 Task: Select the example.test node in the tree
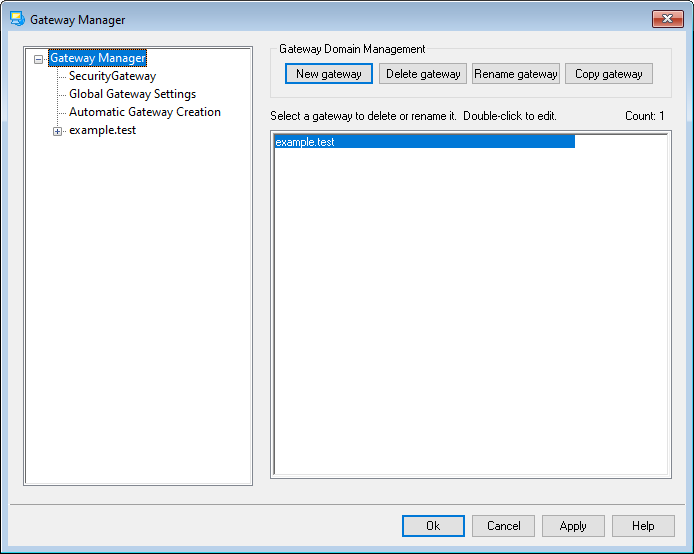pyautogui.click(x=102, y=130)
